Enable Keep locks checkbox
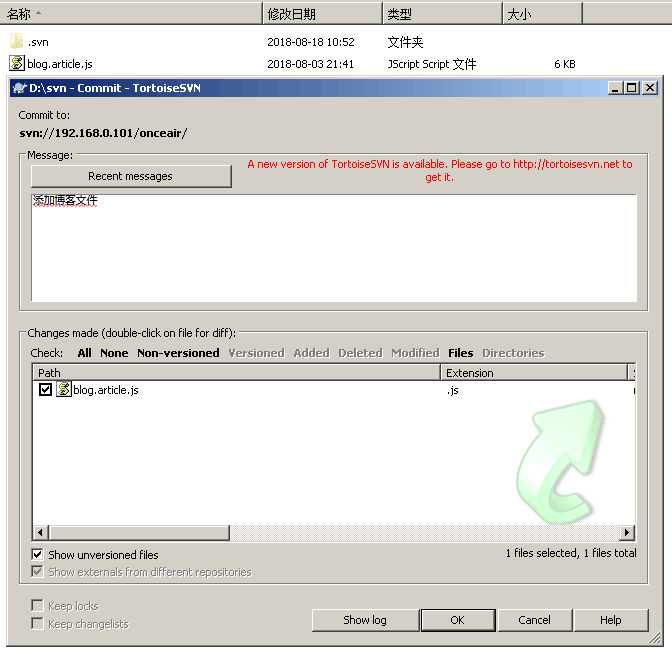This screenshot has height=650, width=672. (37, 605)
